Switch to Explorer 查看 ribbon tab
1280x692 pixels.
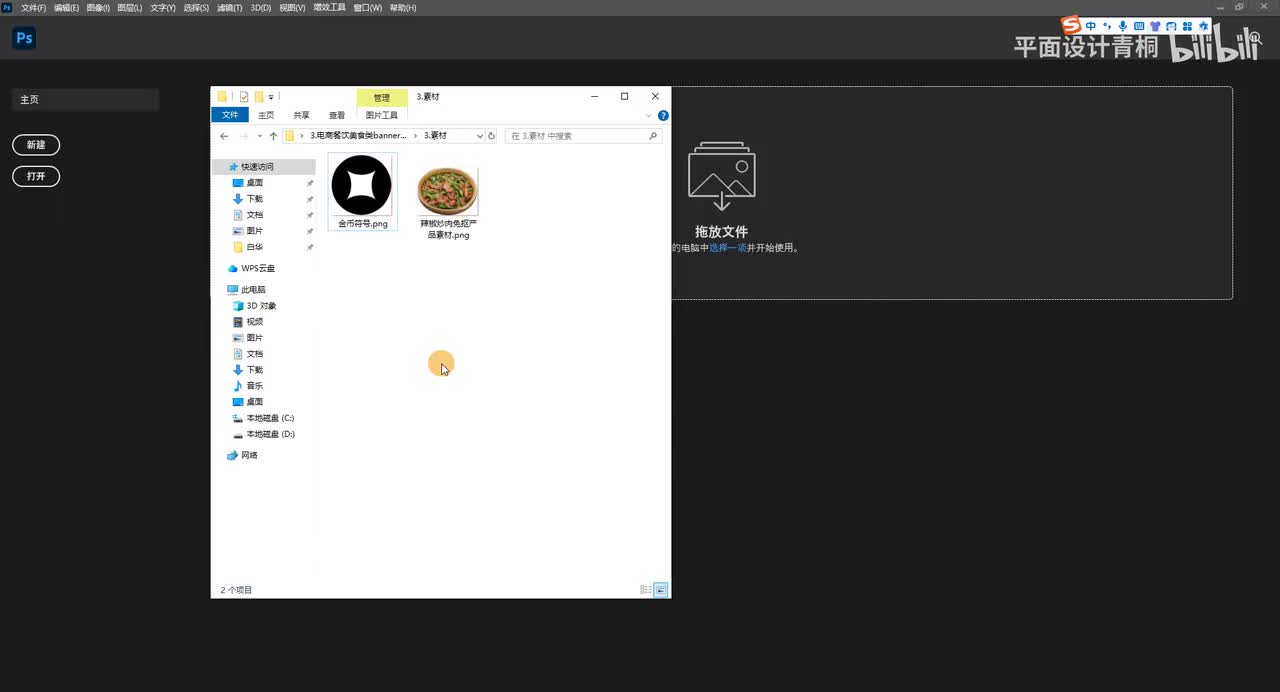[x=337, y=115]
